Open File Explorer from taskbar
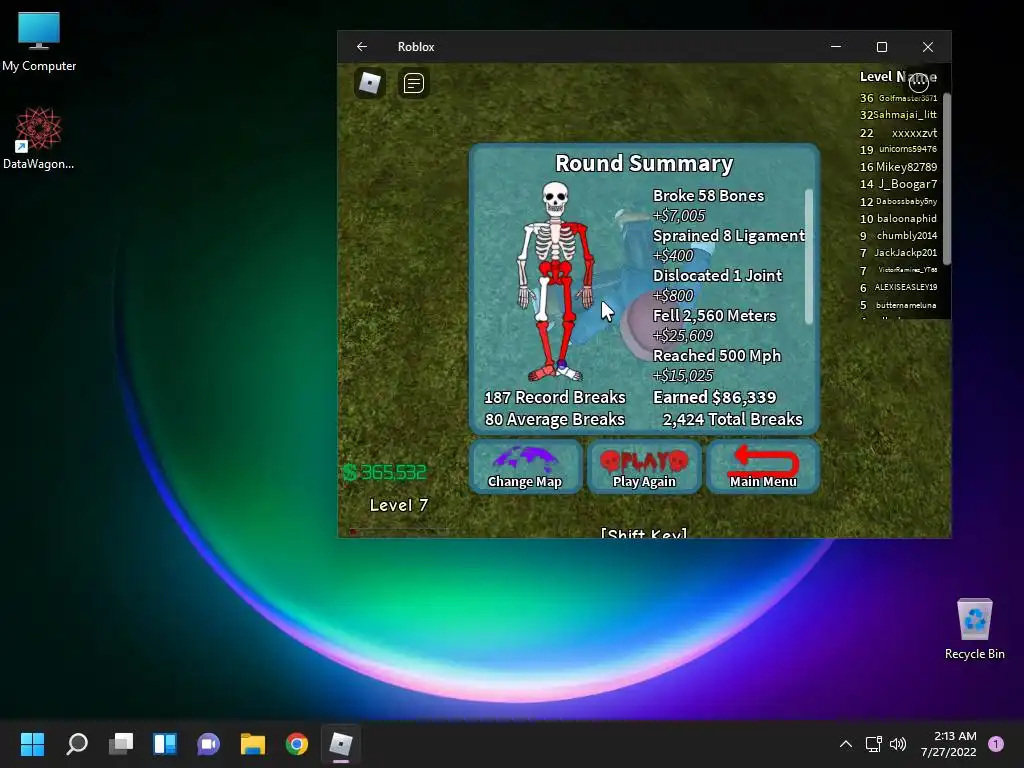Viewport: 1024px width, 768px height. [x=253, y=744]
